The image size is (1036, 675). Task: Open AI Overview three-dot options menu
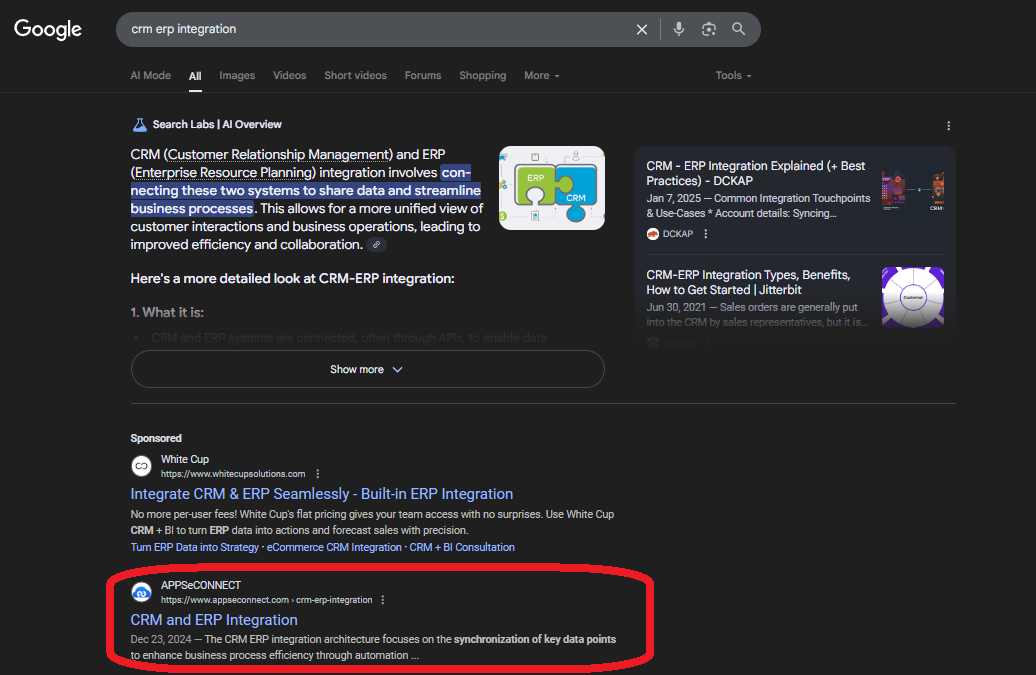949,125
